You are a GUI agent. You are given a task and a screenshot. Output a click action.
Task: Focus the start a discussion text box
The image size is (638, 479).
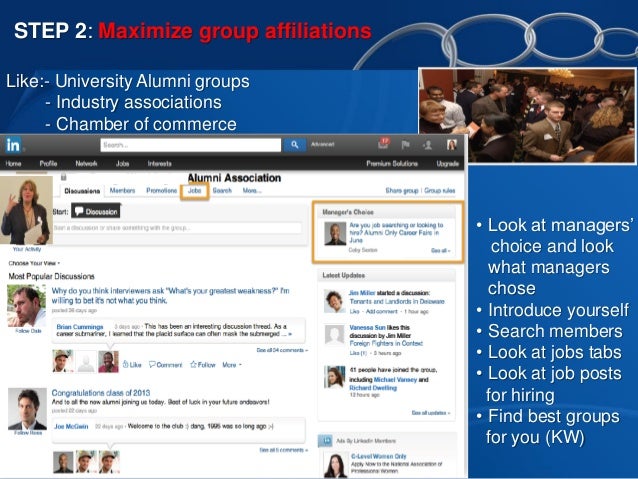click(177, 228)
